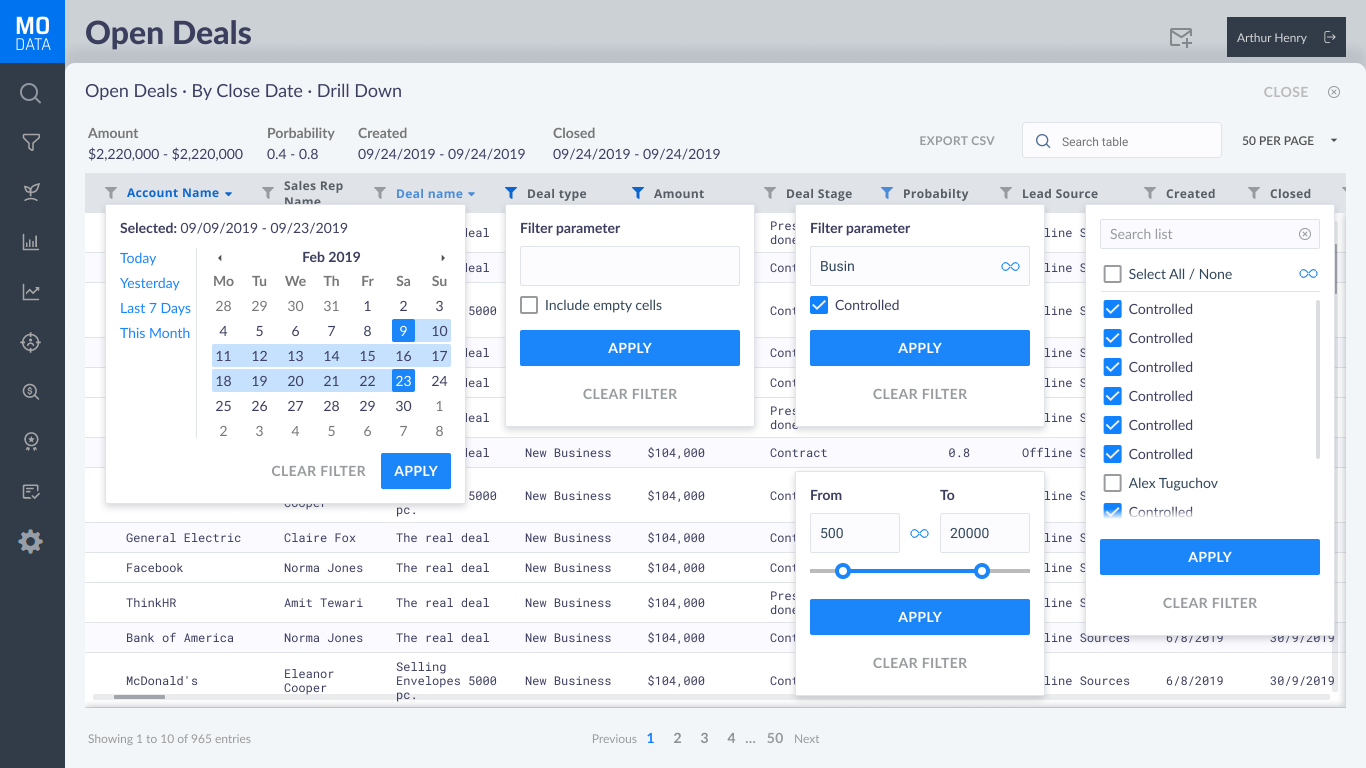Click EXPORT CSV button
The image size is (1366, 768).
(x=956, y=141)
